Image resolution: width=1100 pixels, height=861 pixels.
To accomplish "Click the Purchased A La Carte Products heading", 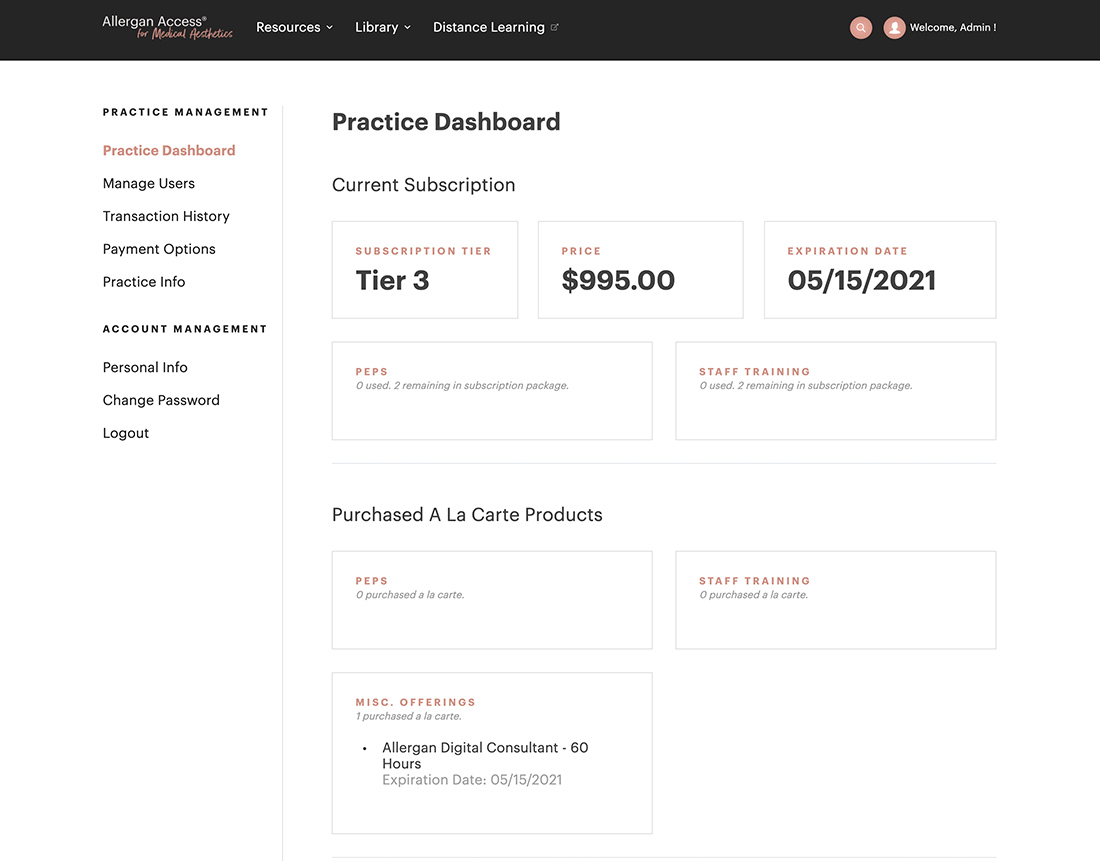I will tap(467, 514).
